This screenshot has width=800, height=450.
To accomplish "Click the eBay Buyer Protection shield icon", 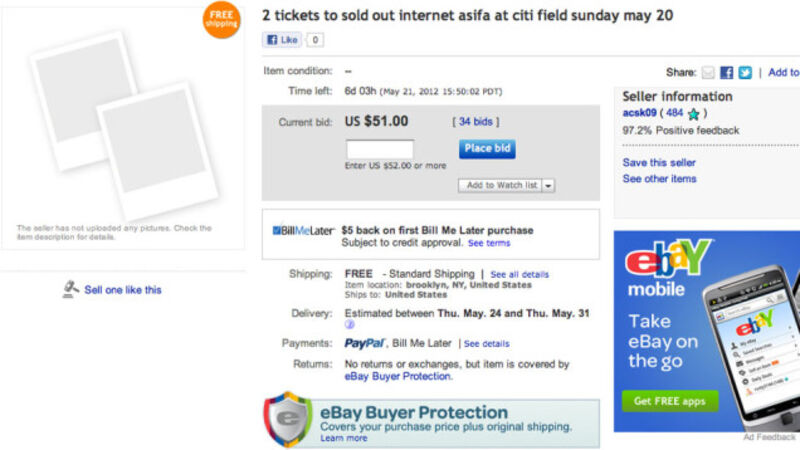I will click(288, 418).
